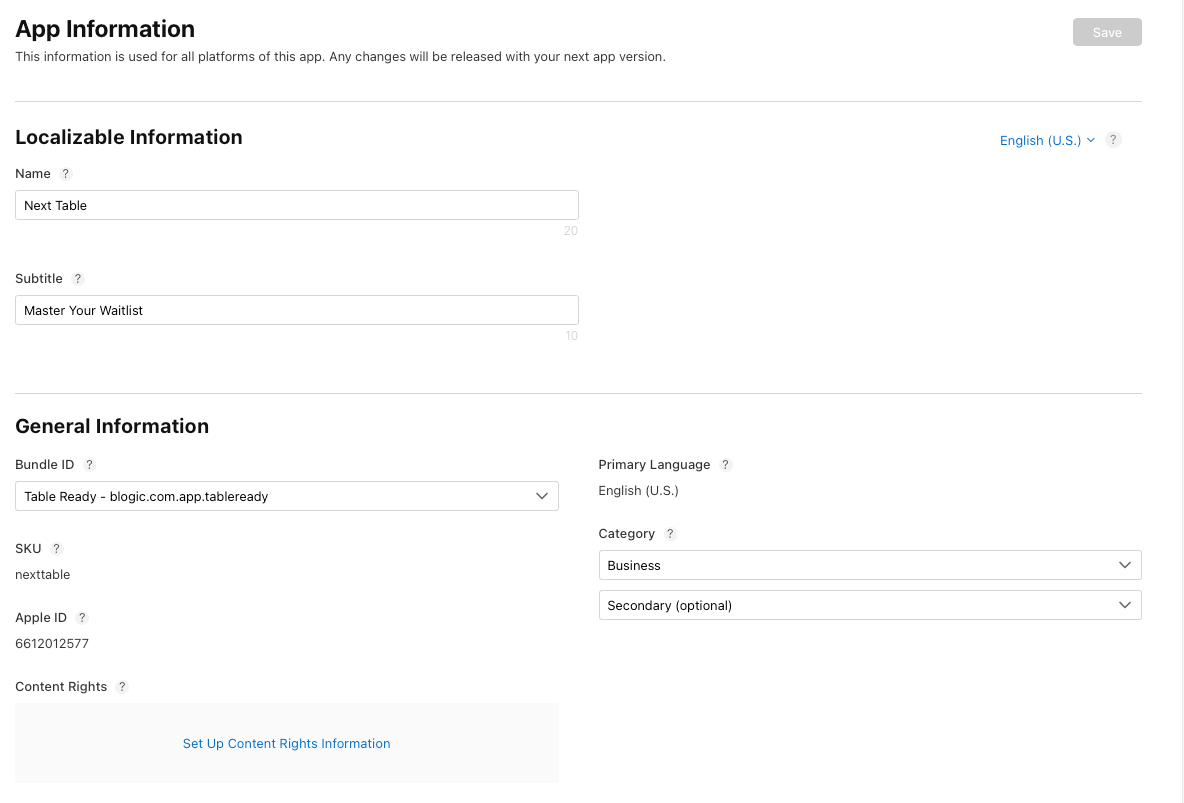
Task: Select the English (U.S.) language selector
Action: pos(1040,140)
